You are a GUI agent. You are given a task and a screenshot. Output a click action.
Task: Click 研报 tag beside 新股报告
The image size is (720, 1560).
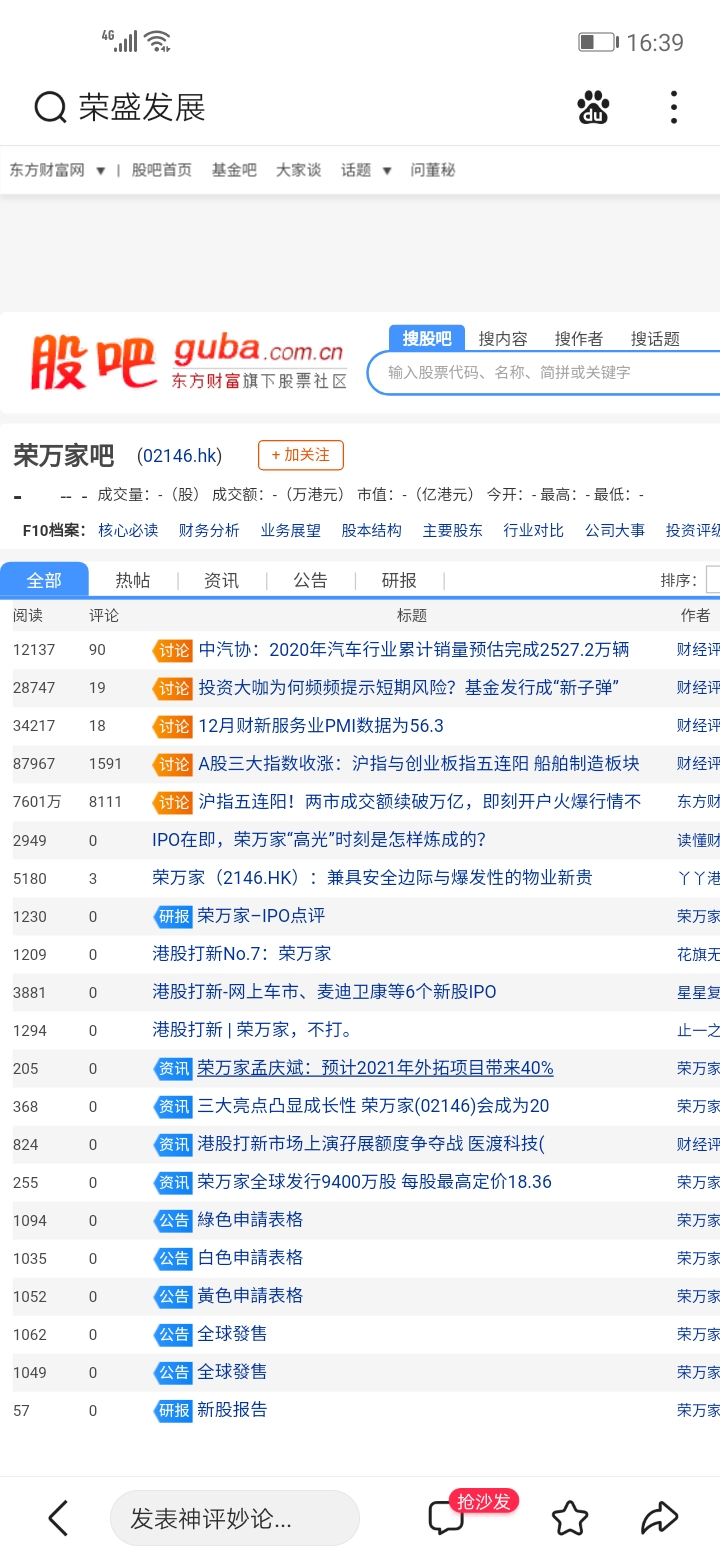[x=172, y=1410]
